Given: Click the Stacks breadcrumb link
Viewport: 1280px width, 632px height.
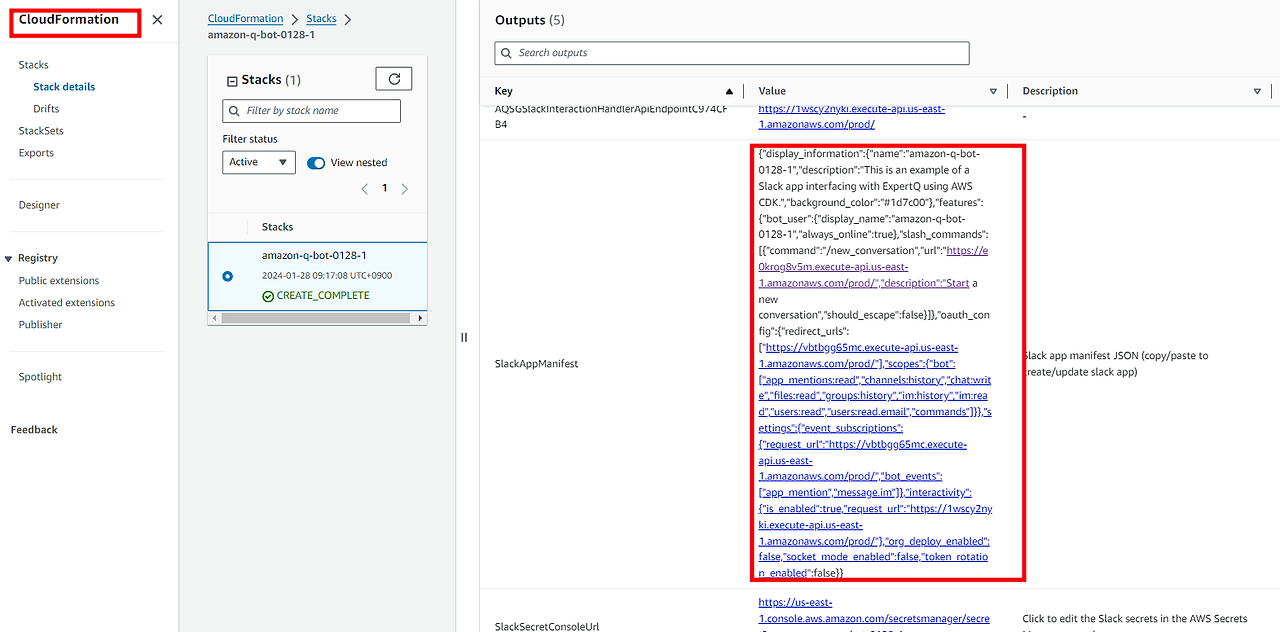Looking at the screenshot, I should [x=321, y=19].
